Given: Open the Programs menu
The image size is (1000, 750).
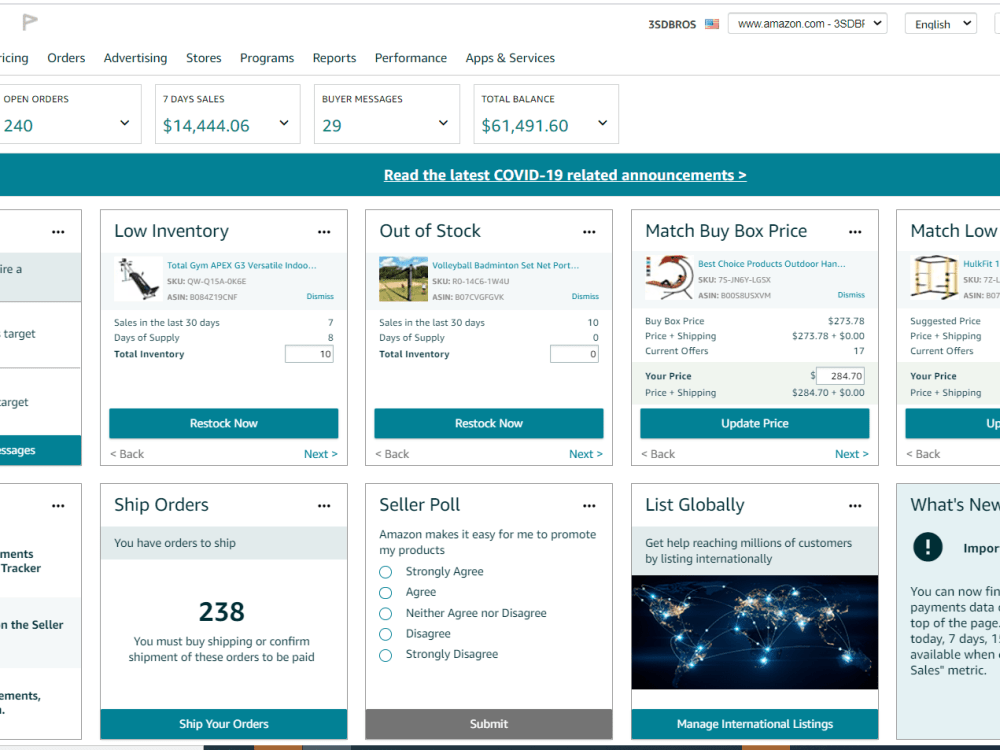Looking at the screenshot, I should click(267, 58).
